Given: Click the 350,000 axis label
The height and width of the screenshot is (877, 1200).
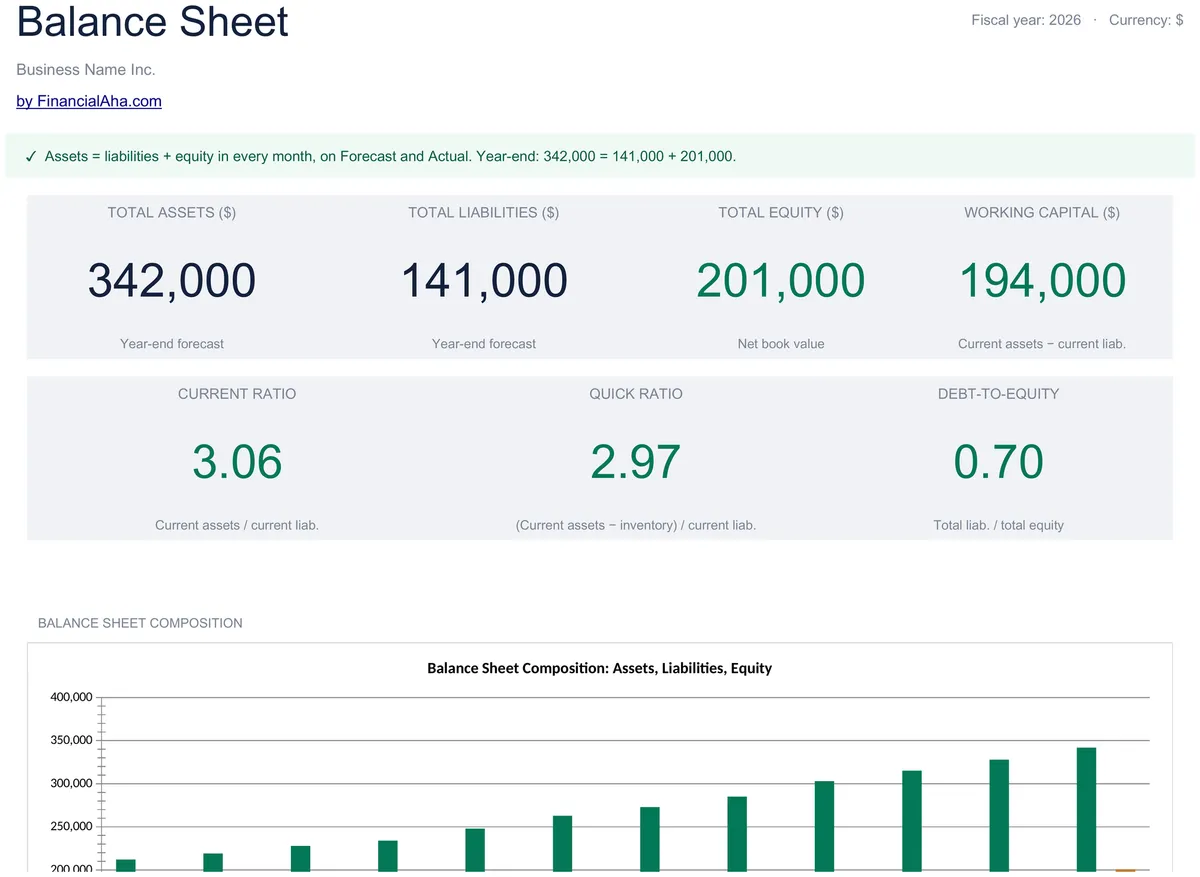Looking at the screenshot, I should 71,740.
